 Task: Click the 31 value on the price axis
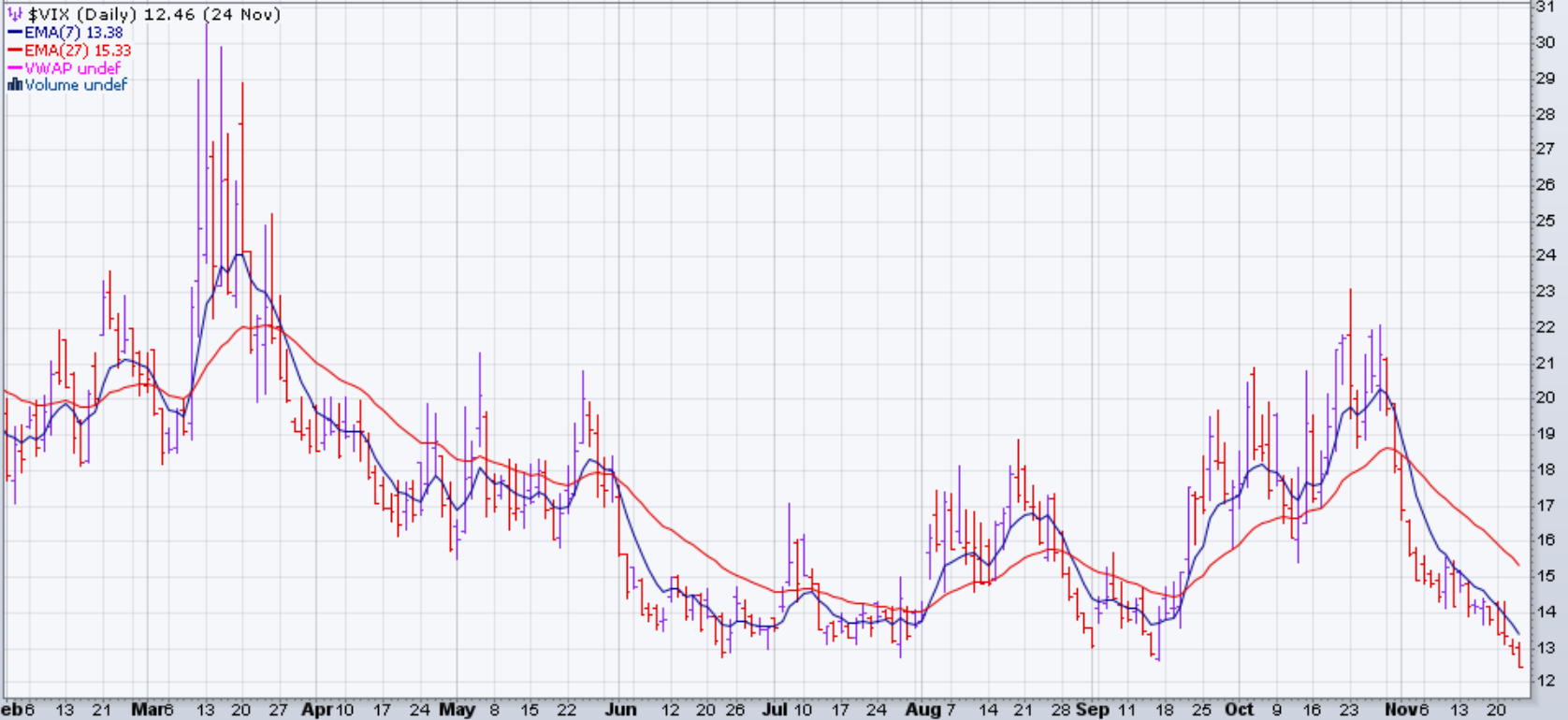click(x=1545, y=7)
